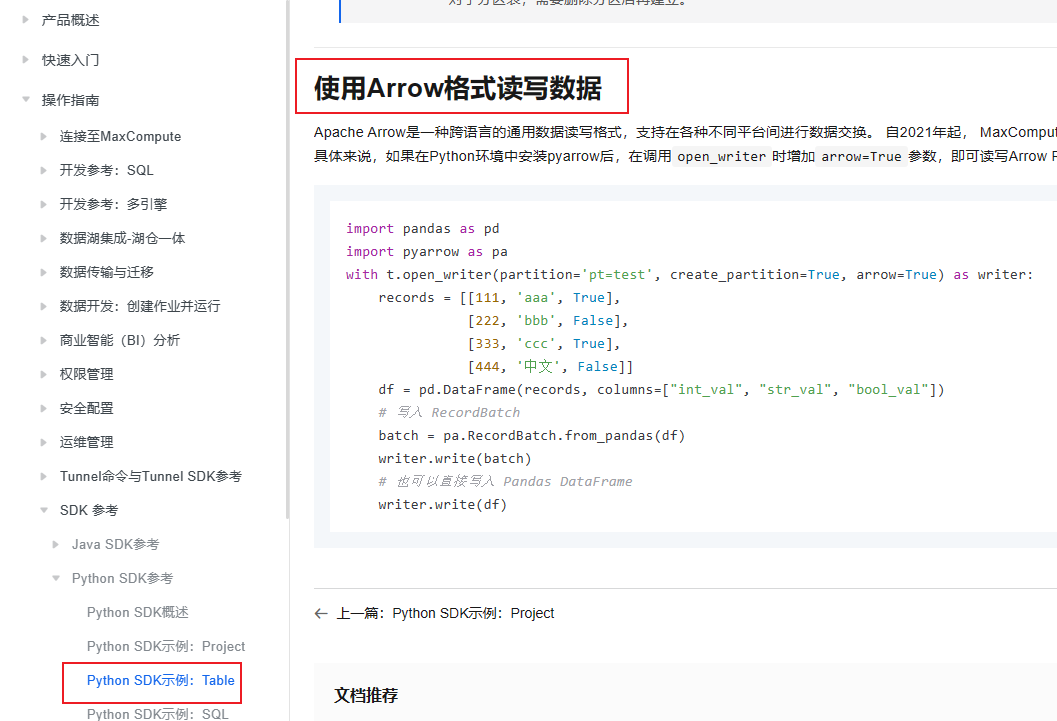Open Python SDK概述 page link
This screenshot has width=1057, height=721.
(x=138, y=613)
